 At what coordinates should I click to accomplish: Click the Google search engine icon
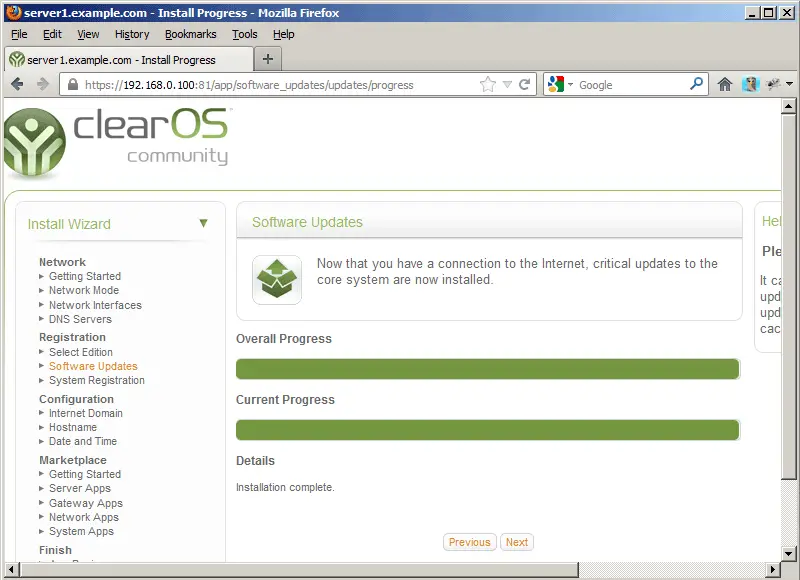pos(556,84)
